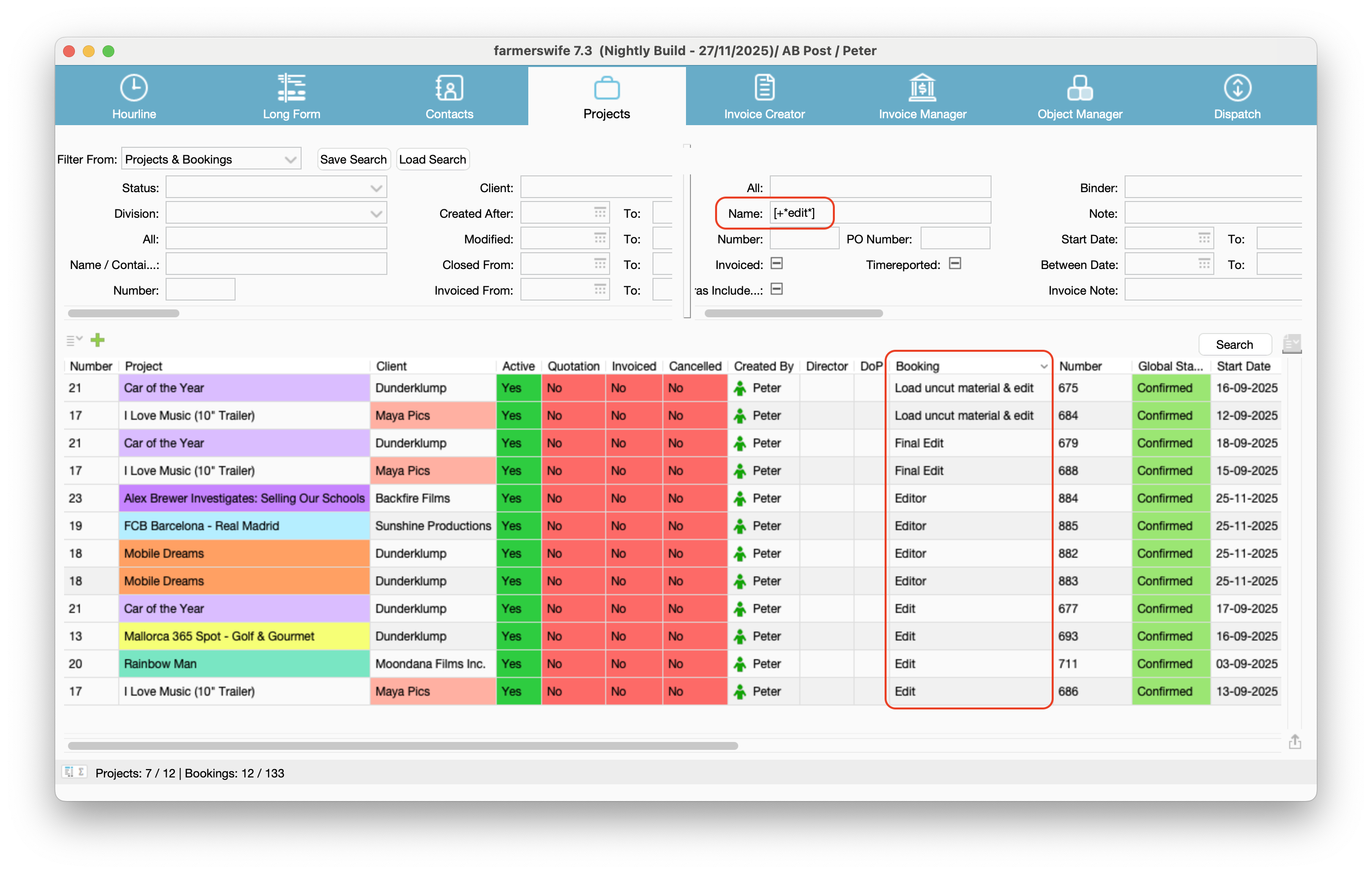Image resolution: width=1372 pixels, height=874 pixels.
Task: Click the Save Search button
Action: [x=353, y=160]
